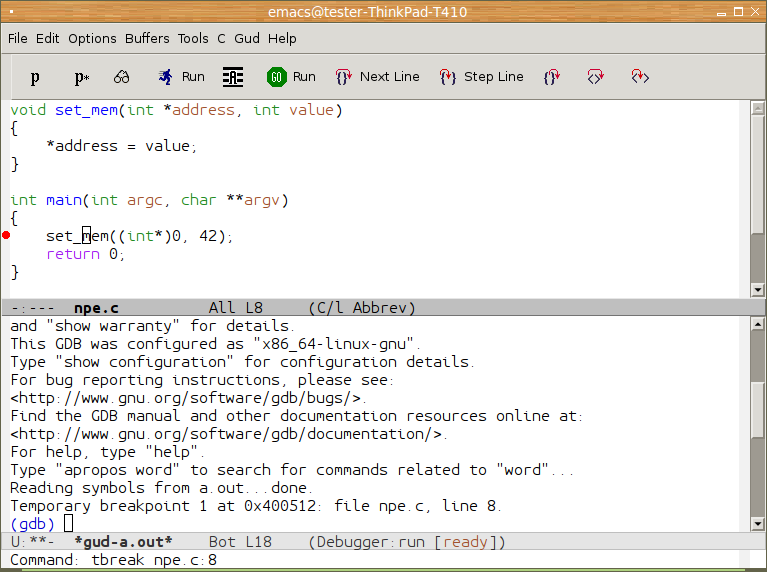
Task: Click the green GO Run button
Action: [x=277, y=77]
